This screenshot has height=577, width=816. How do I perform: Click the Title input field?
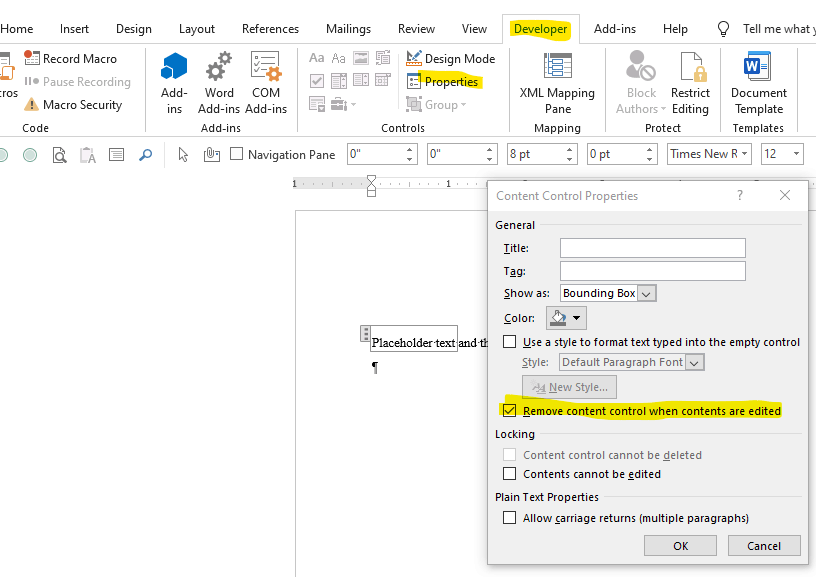point(653,248)
